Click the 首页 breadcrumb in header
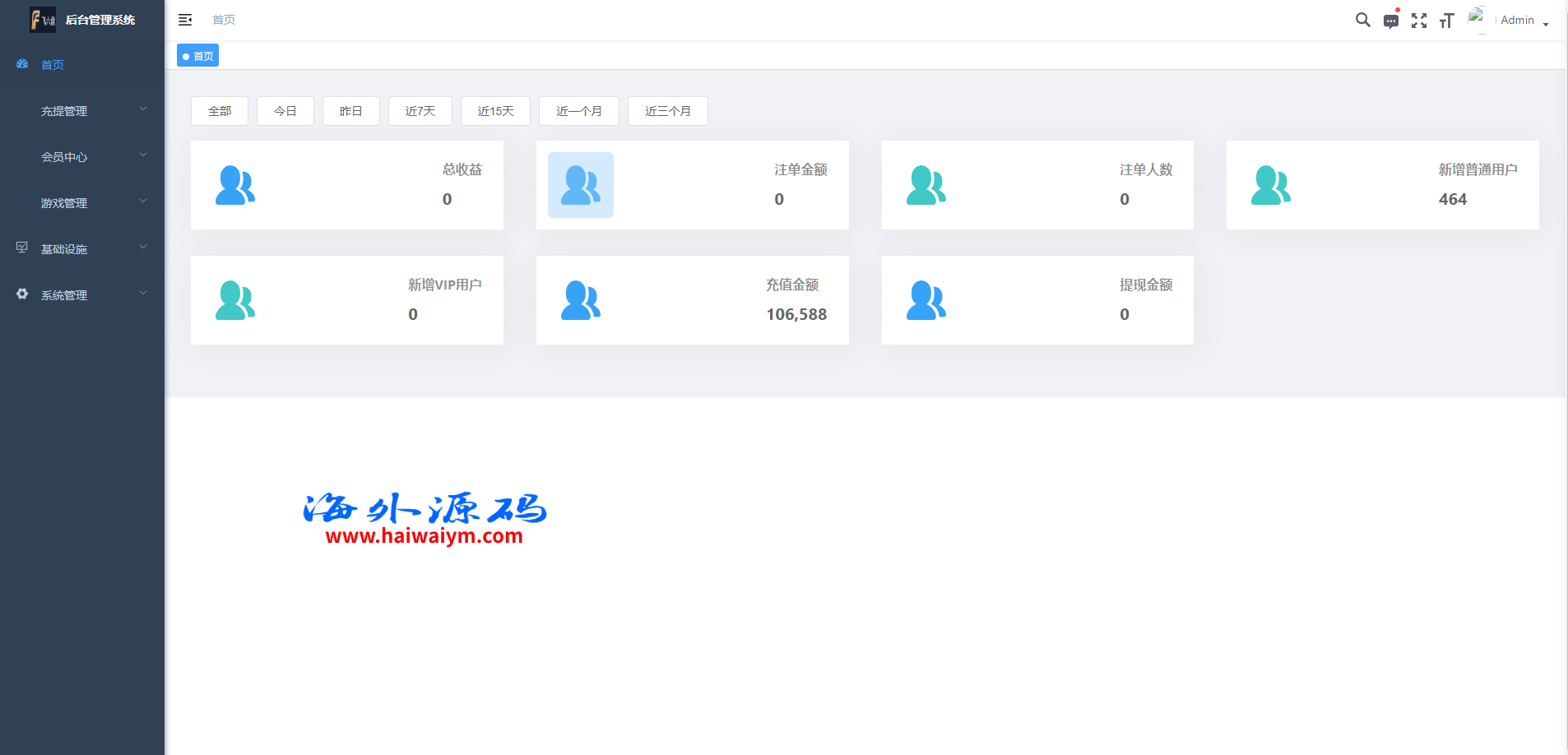This screenshot has height=755, width=1568. click(224, 20)
